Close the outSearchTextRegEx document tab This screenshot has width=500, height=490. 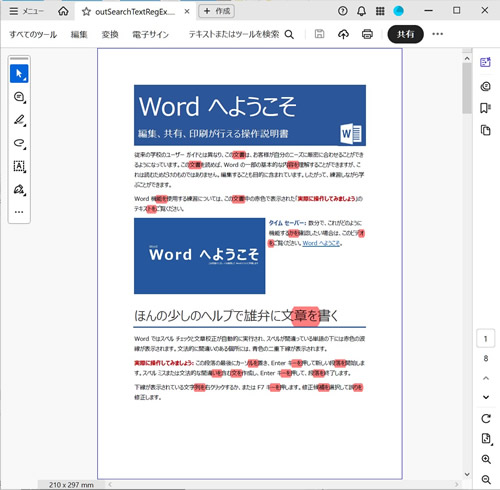[x=187, y=12]
